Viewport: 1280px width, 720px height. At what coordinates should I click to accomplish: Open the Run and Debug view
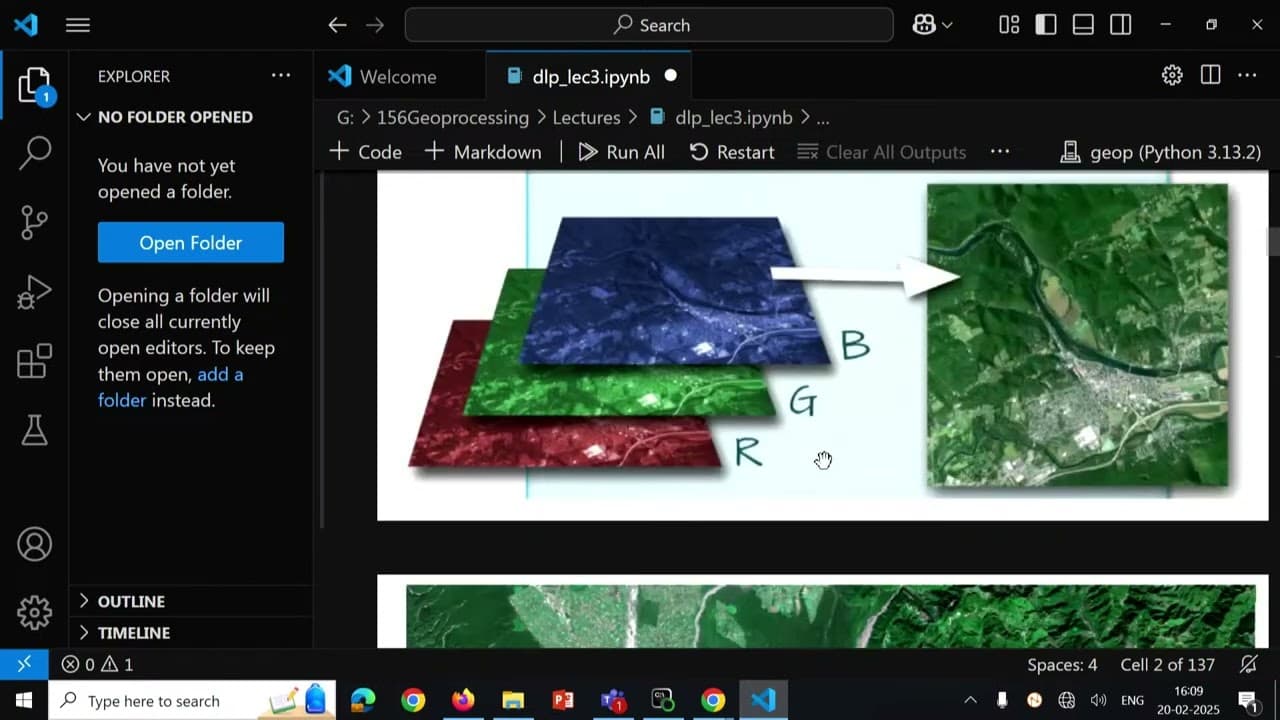coord(34,293)
